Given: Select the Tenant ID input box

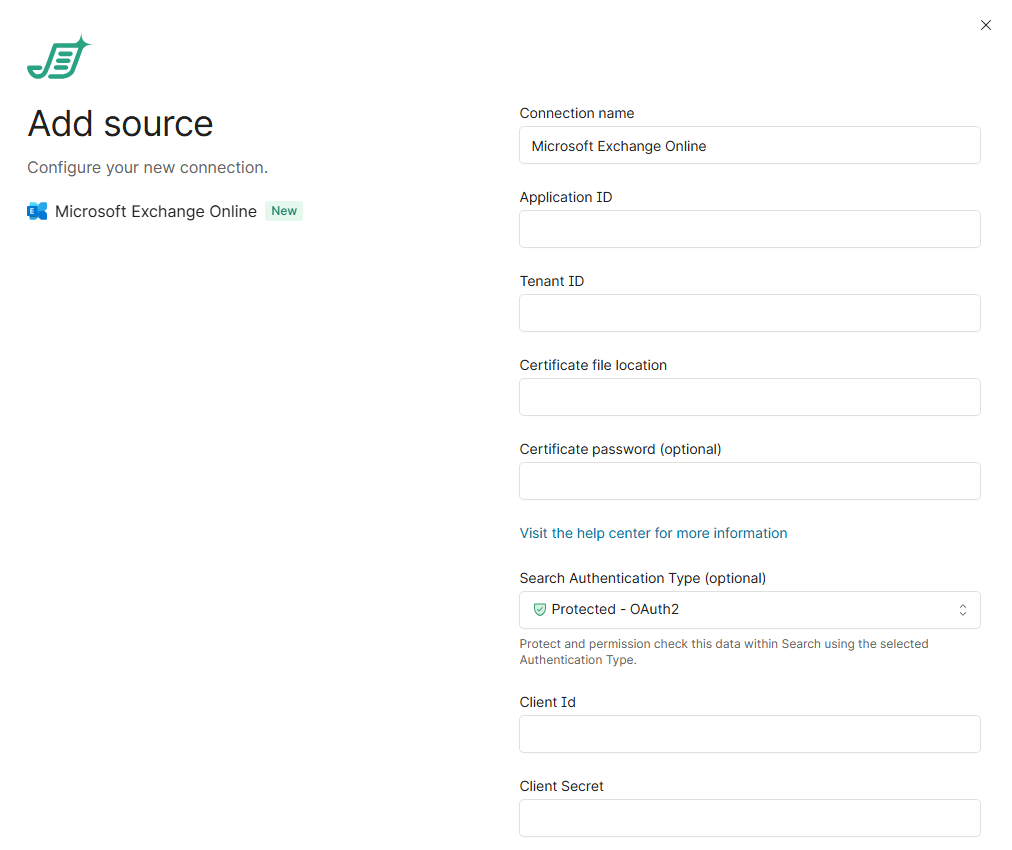Looking at the screenshot, I should click(x=748, y=313).
